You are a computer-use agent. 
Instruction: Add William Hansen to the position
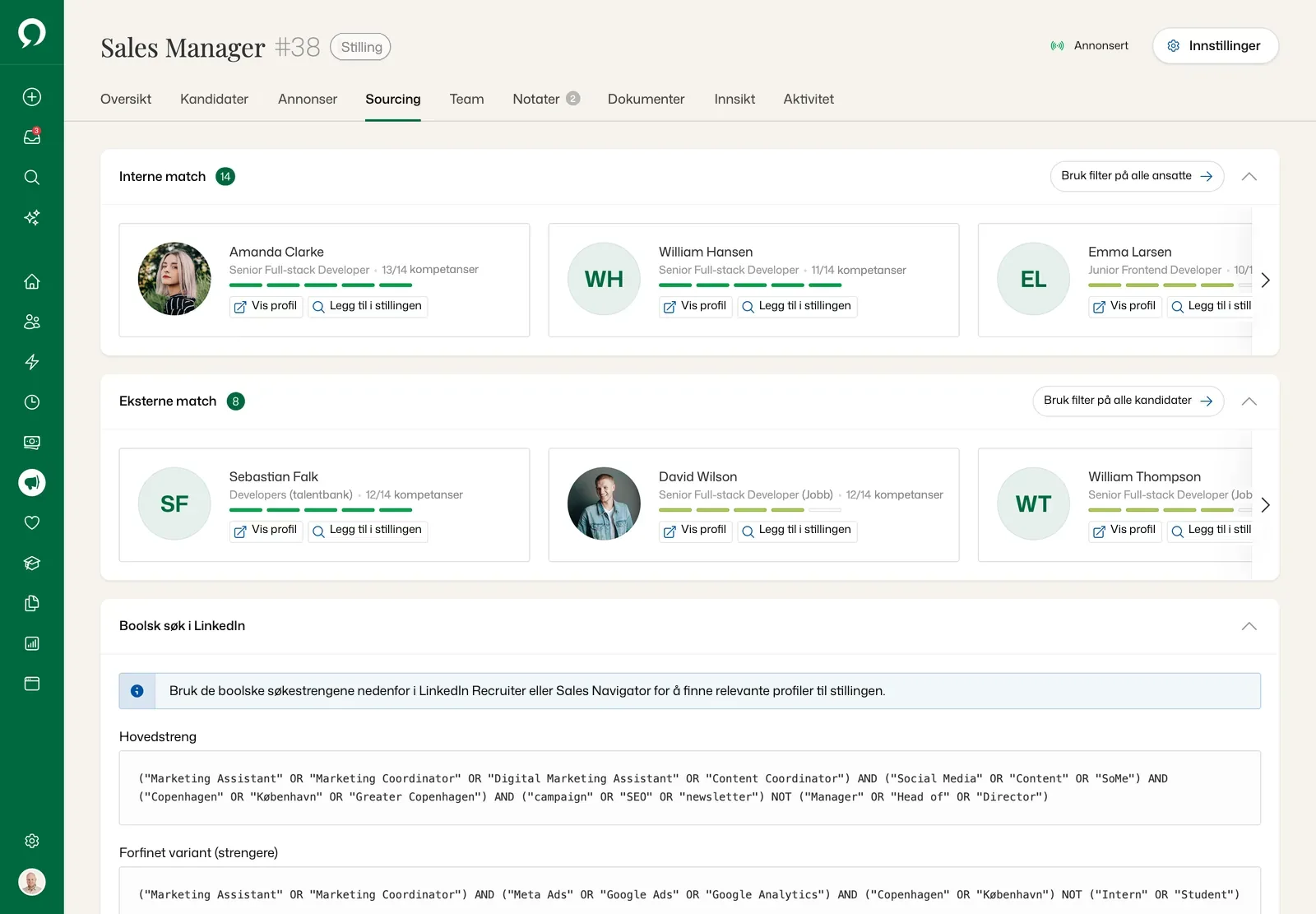point(797,306)
